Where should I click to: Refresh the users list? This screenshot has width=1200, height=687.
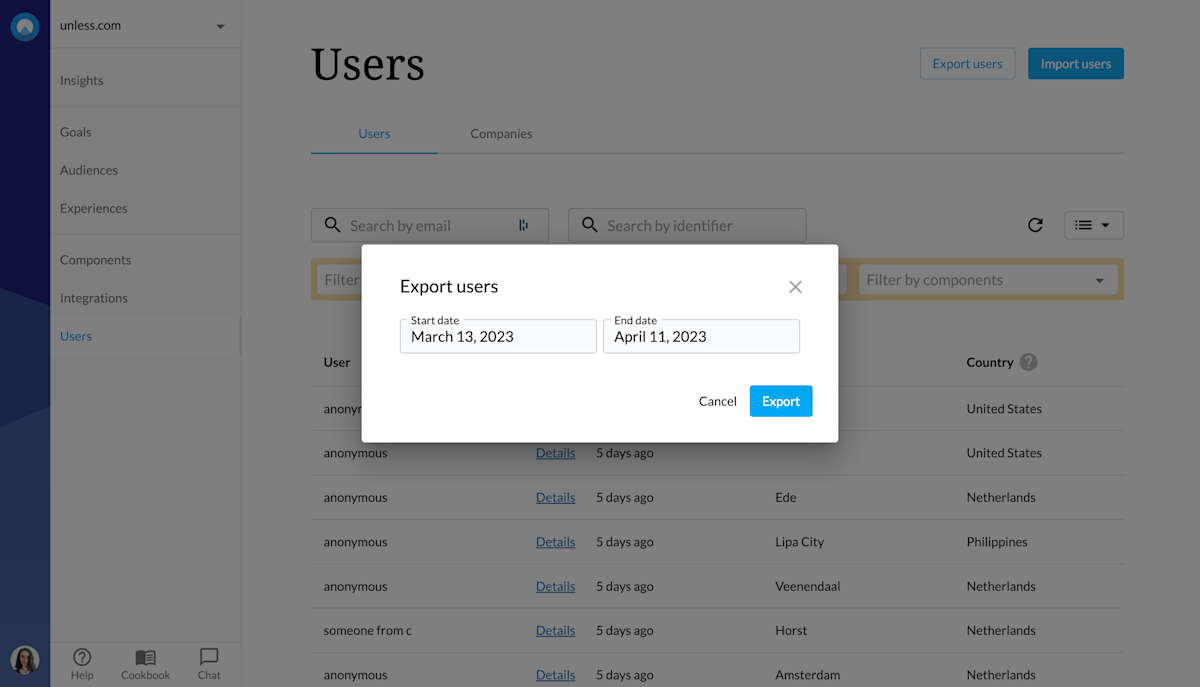click(1035, 225)
